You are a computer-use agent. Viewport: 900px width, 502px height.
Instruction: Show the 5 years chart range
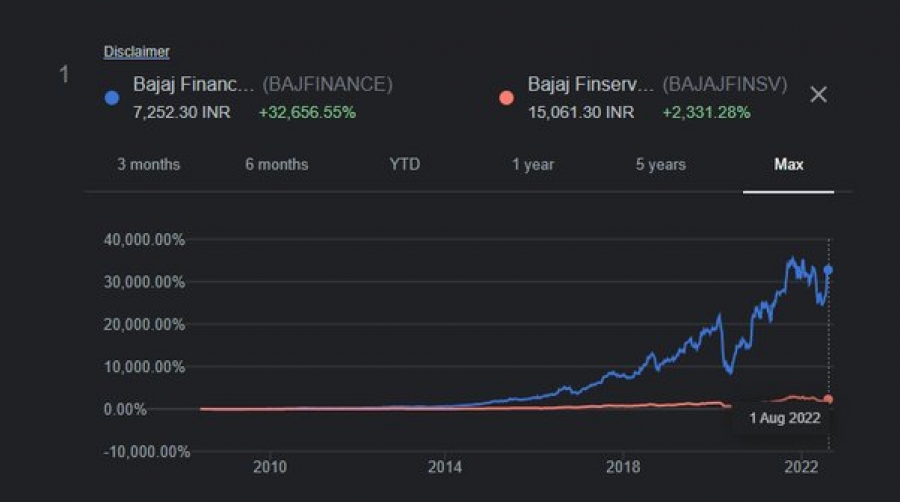tap(661, 165)
